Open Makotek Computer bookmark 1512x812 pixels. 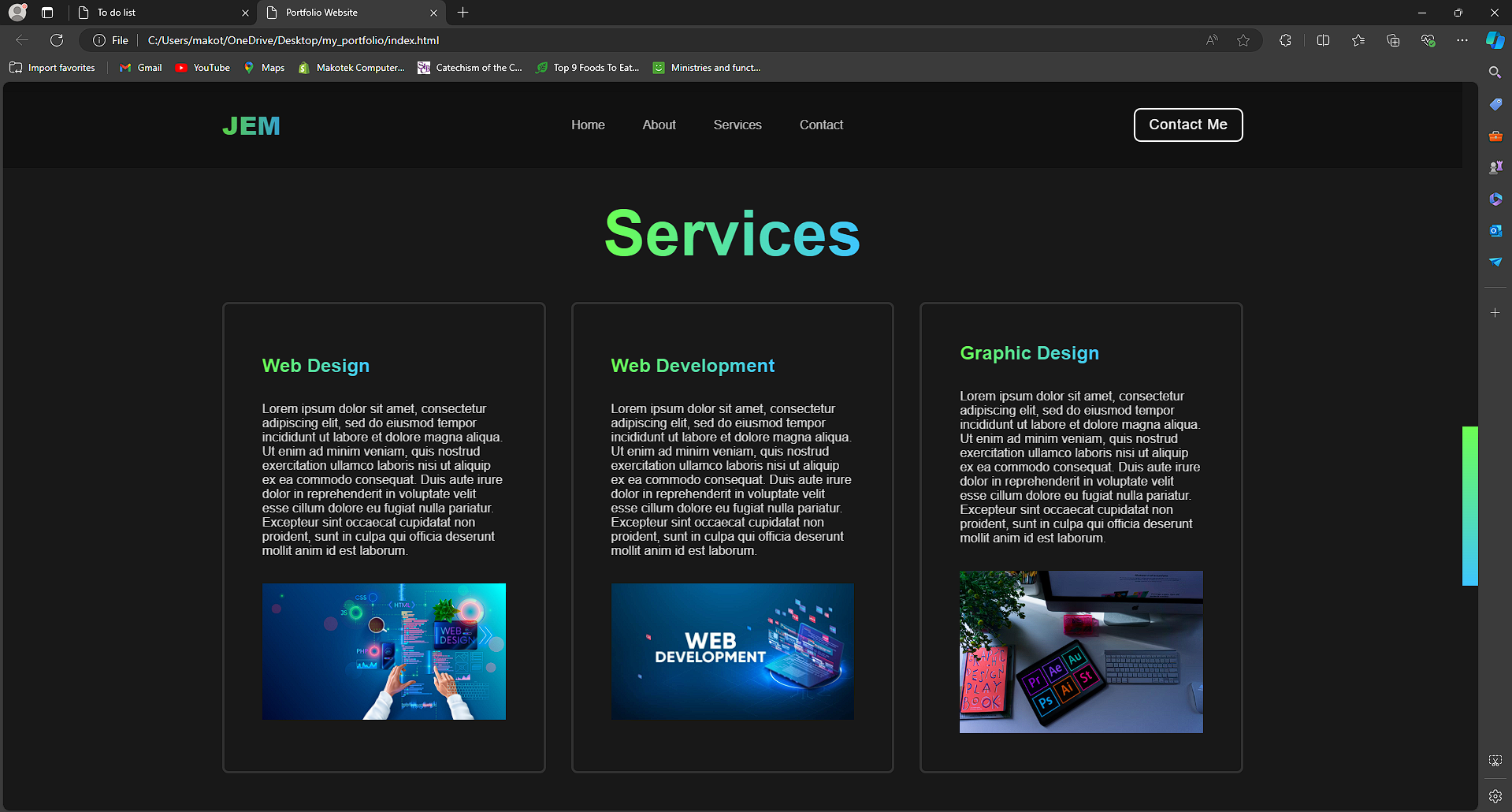pyautogui.click(x=351, y=68)
